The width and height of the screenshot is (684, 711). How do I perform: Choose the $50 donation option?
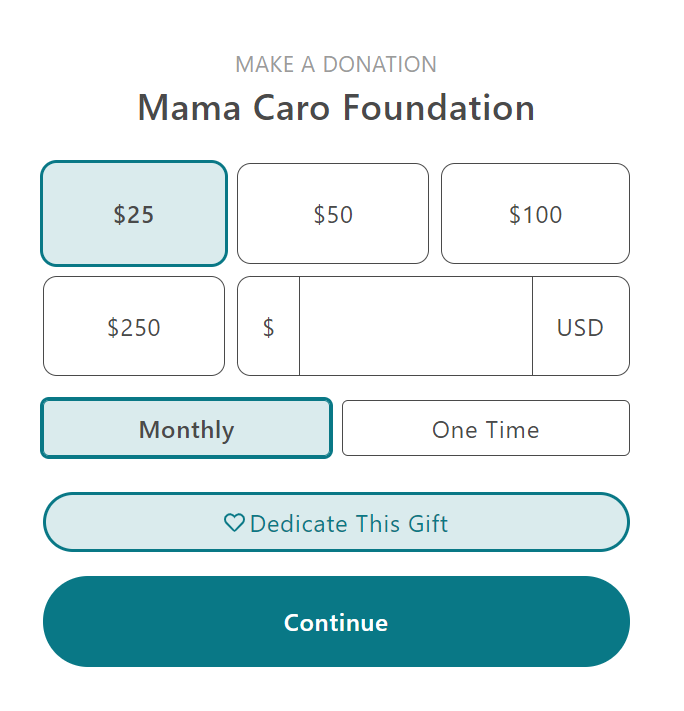point(333,214)
